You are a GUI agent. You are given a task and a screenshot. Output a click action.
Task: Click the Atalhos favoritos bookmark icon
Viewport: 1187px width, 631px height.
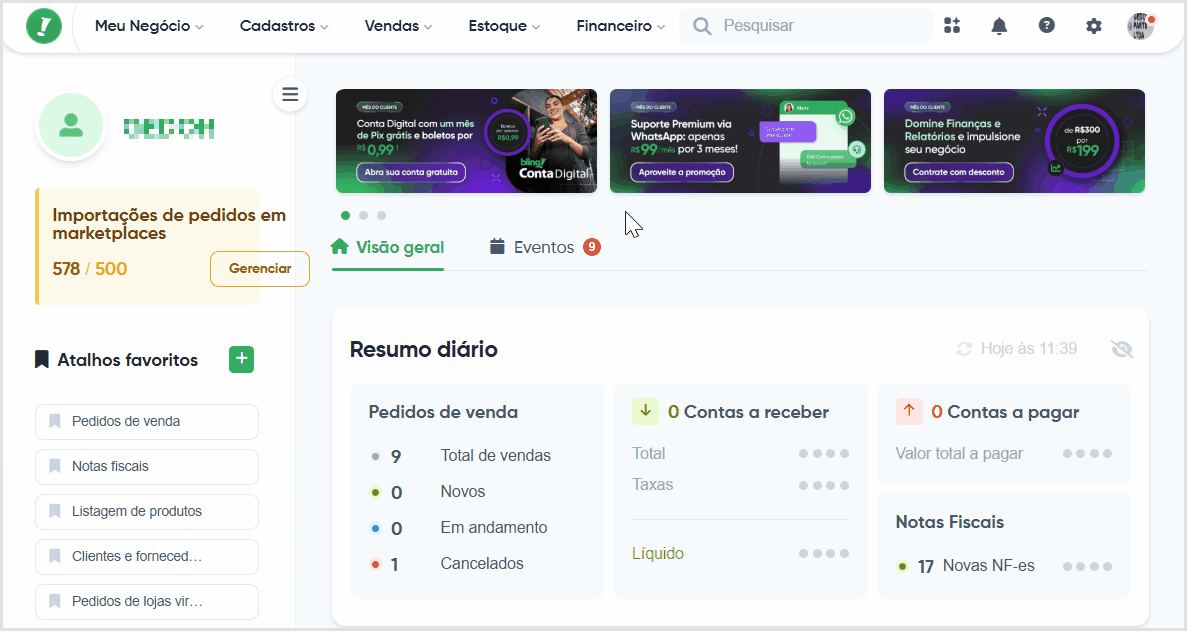(x=42, y=359)
